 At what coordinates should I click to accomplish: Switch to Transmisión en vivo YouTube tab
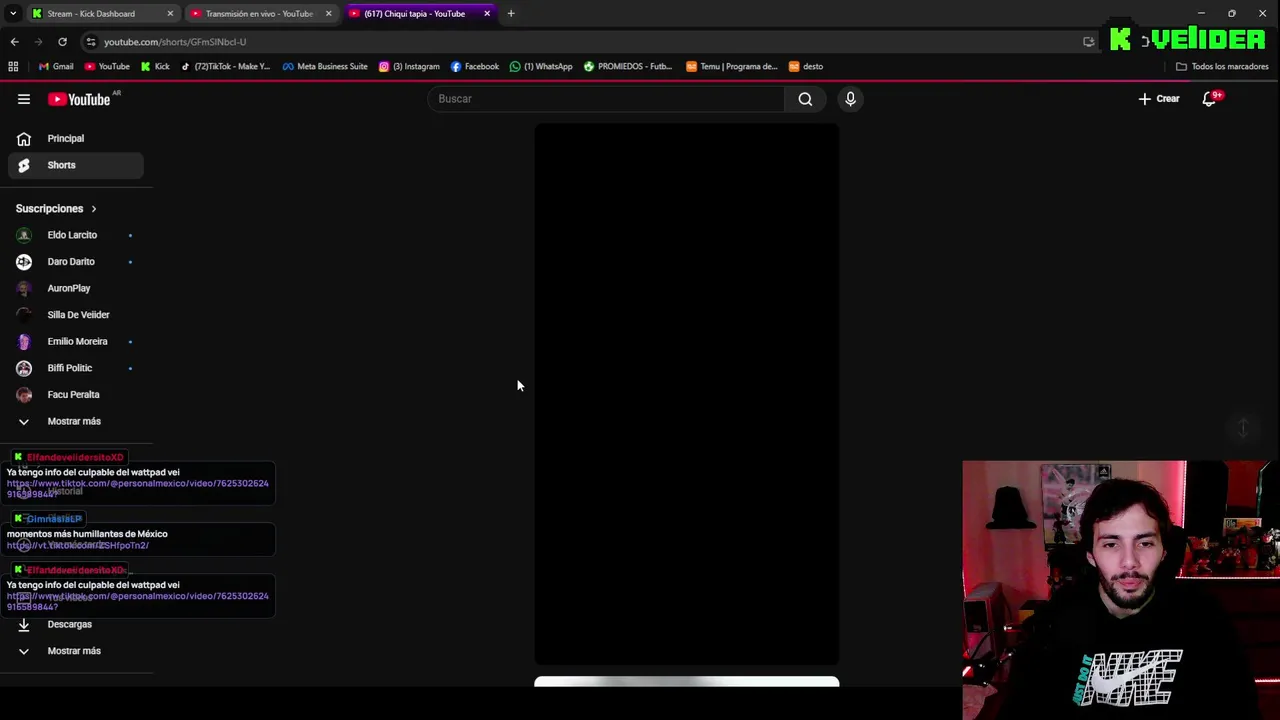(x=258, y=14)
